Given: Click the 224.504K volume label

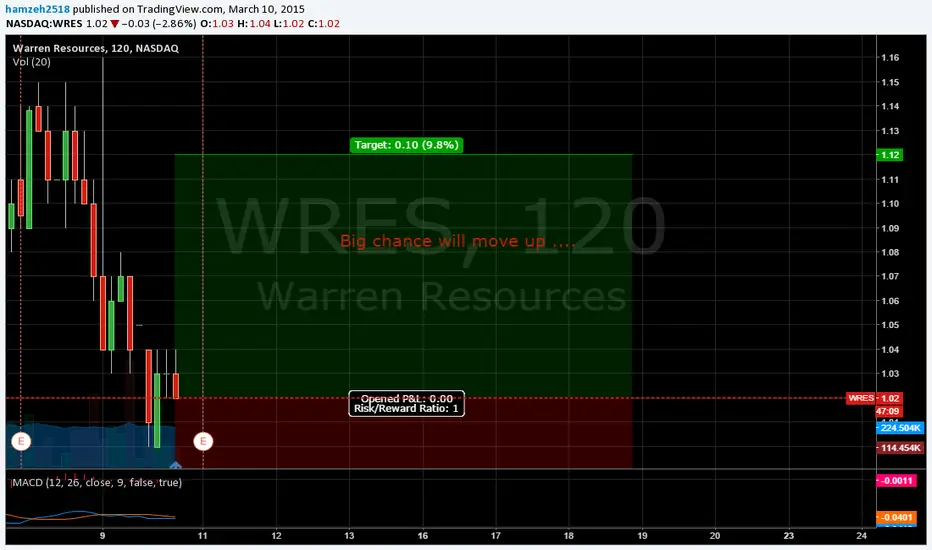Looking at the screenshot, I should (900, 428).
